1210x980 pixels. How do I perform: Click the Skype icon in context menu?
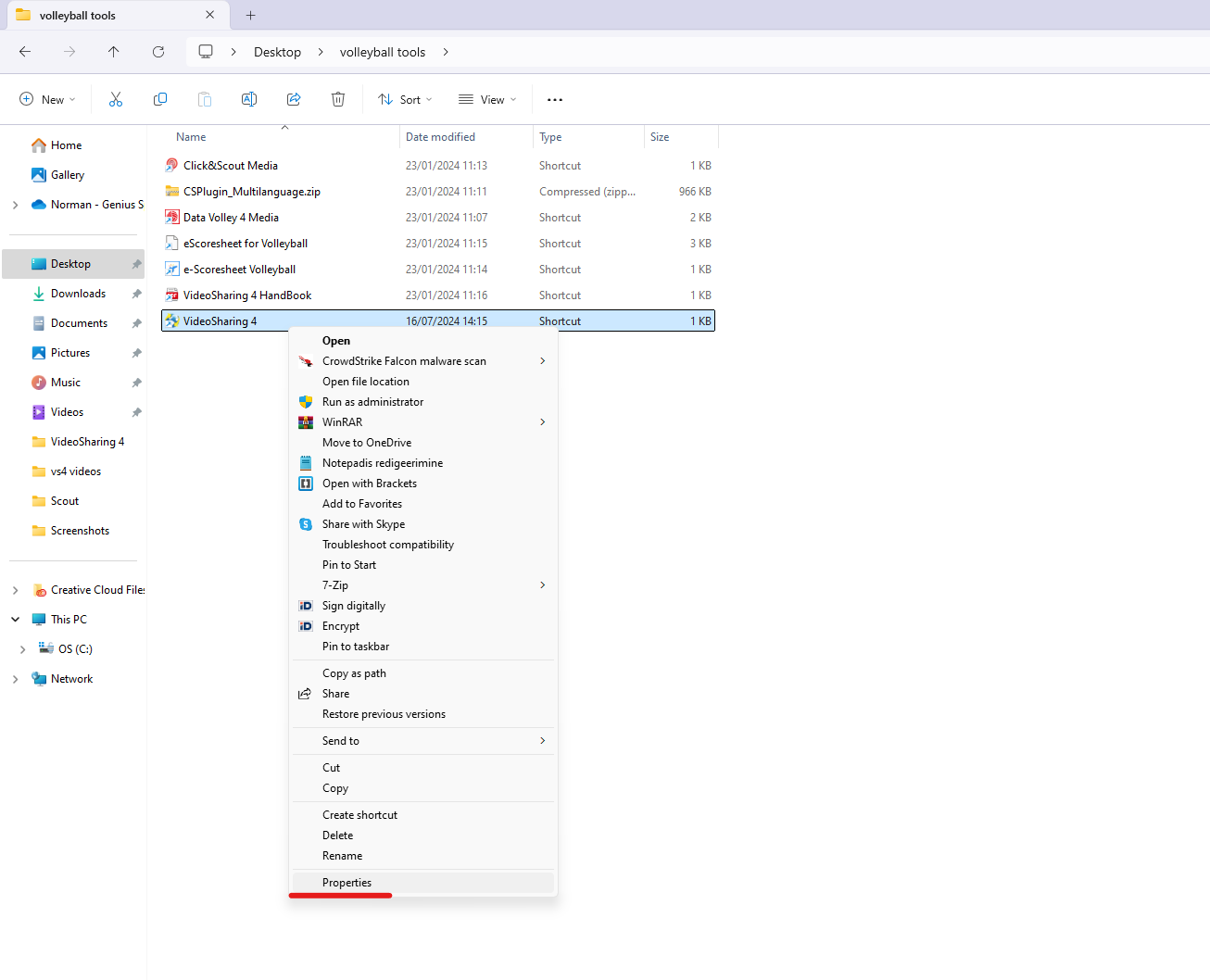coord(306,524)
